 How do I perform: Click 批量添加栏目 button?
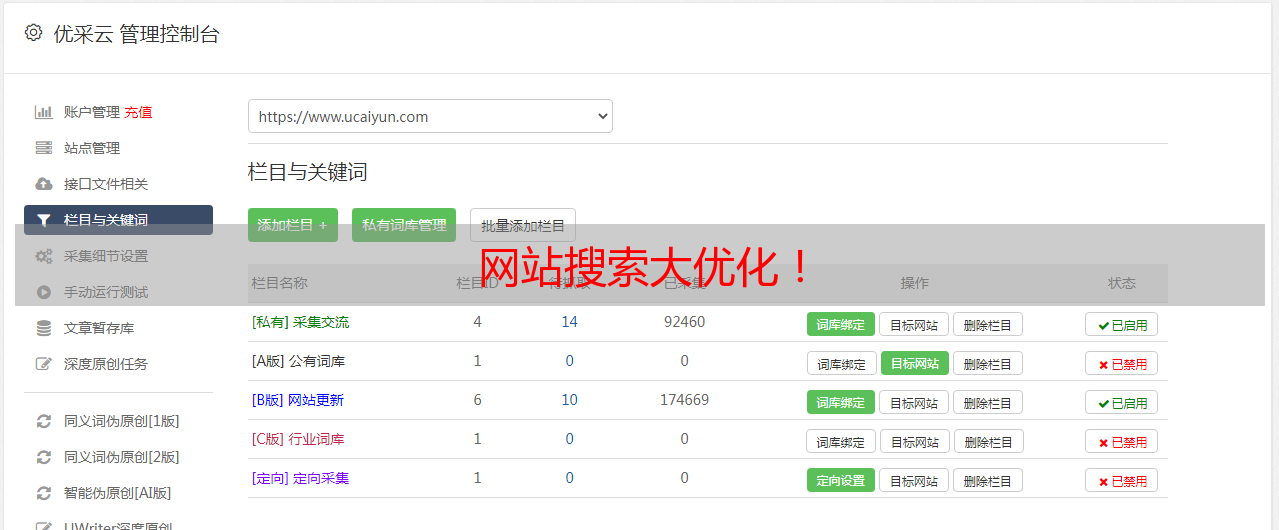[523, 225]
